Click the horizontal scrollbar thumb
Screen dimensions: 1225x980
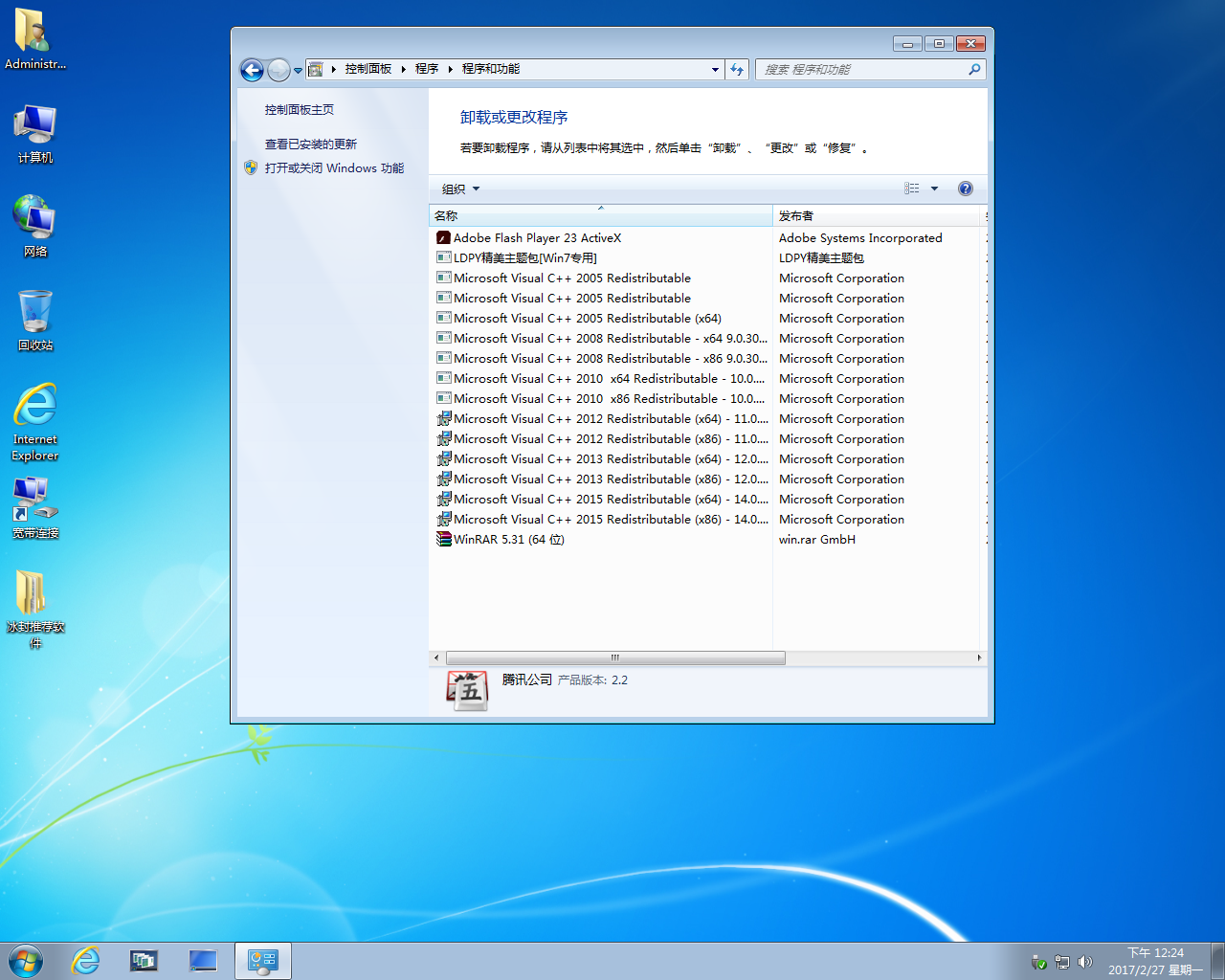615,657
